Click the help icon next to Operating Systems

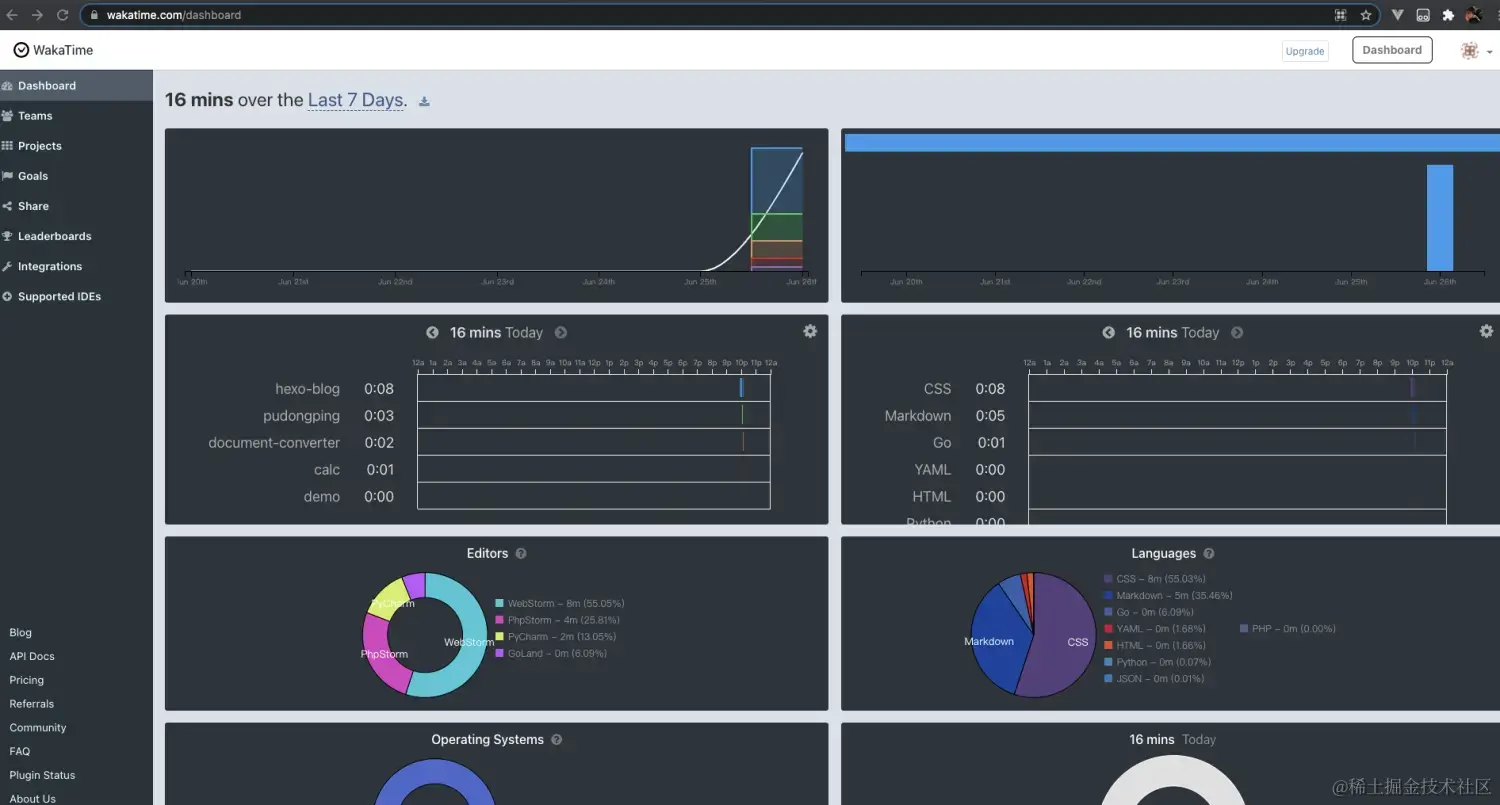pos(557,740)
